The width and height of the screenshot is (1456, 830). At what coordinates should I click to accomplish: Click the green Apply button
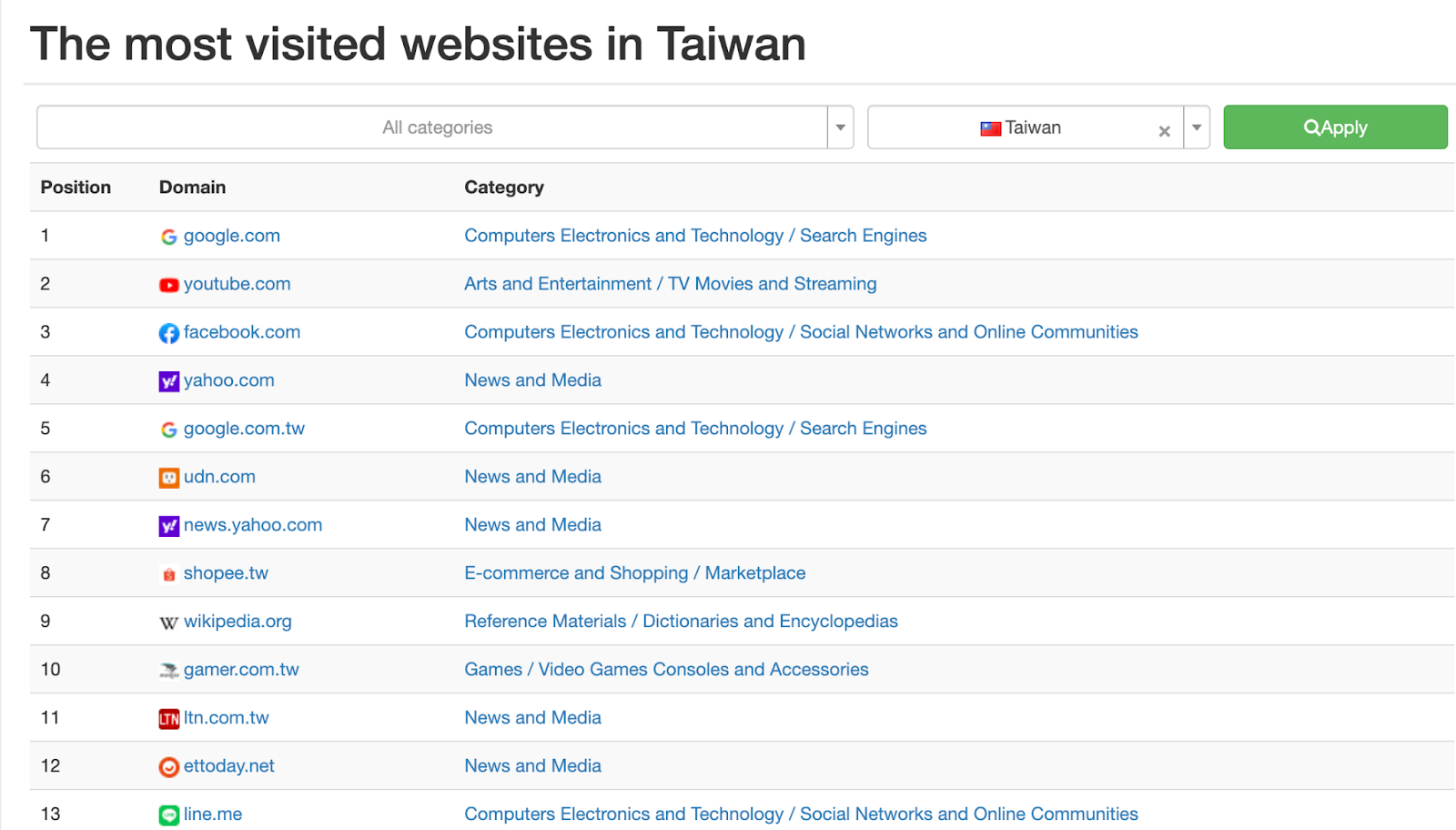pos(1335,127)
